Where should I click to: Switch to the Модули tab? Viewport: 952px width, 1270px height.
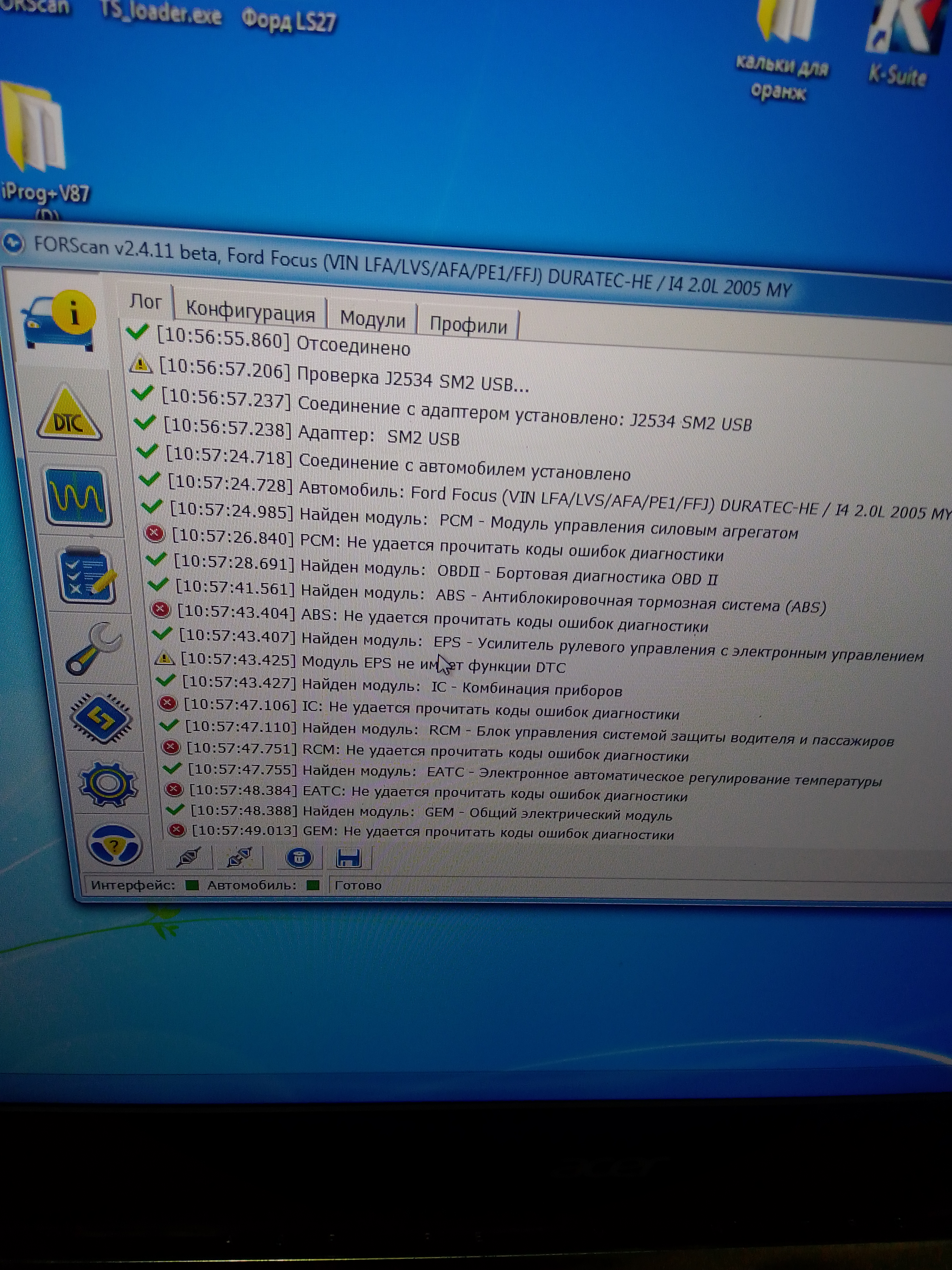(x=373, y=319)
